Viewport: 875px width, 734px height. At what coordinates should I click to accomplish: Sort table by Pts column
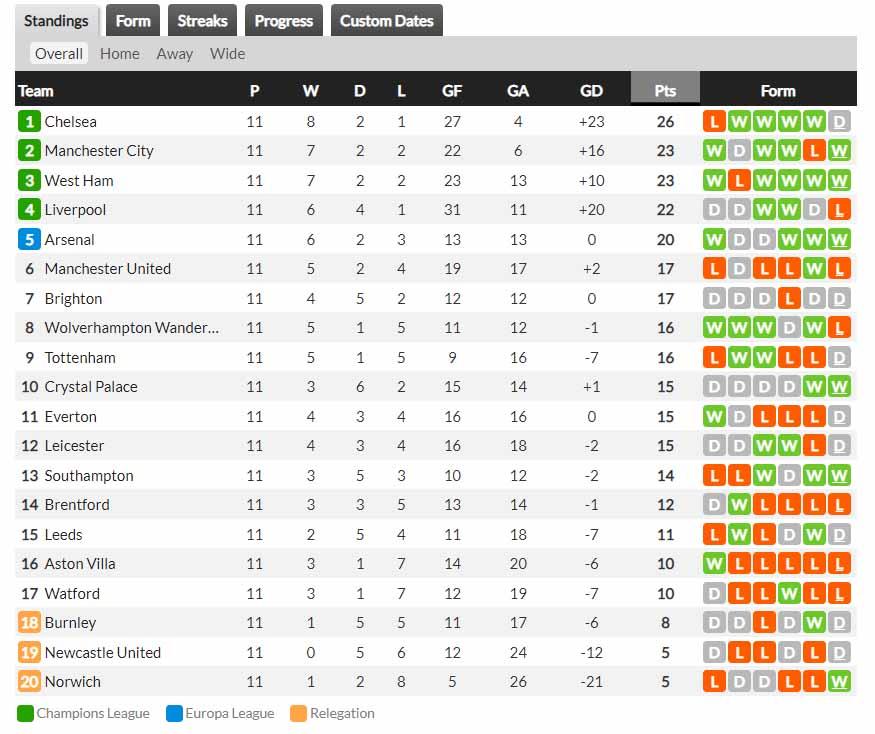pos(665,91)
